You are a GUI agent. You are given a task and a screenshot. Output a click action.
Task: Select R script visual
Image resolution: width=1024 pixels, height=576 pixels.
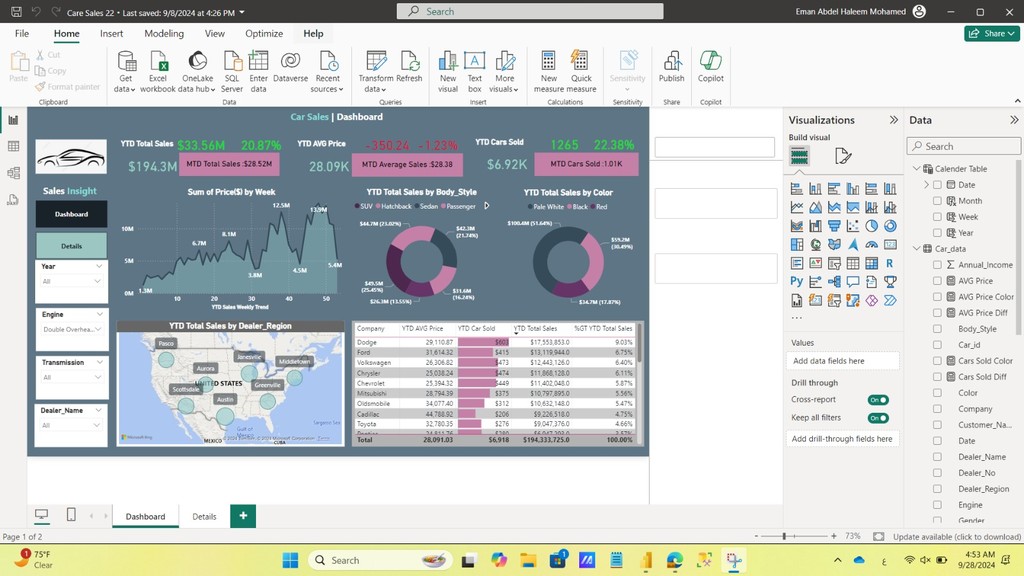[x=890, y=263]
